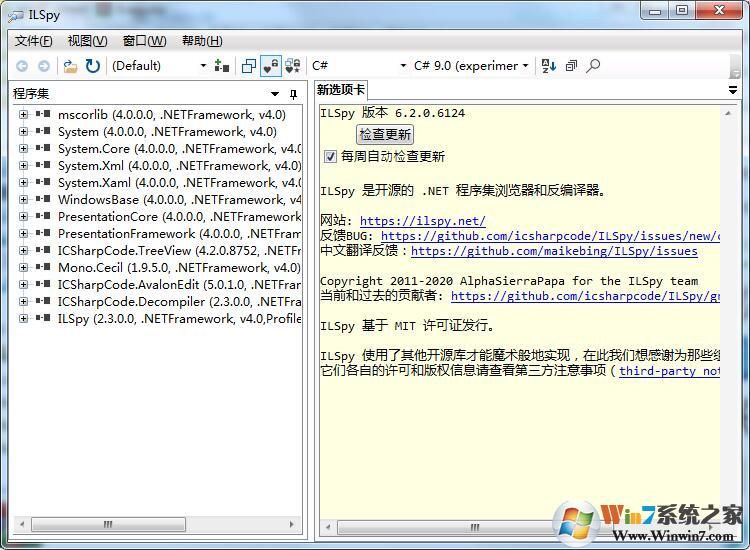Expand the System.Xml assembly node
750x550 pixels.
[x=23, y=165]
